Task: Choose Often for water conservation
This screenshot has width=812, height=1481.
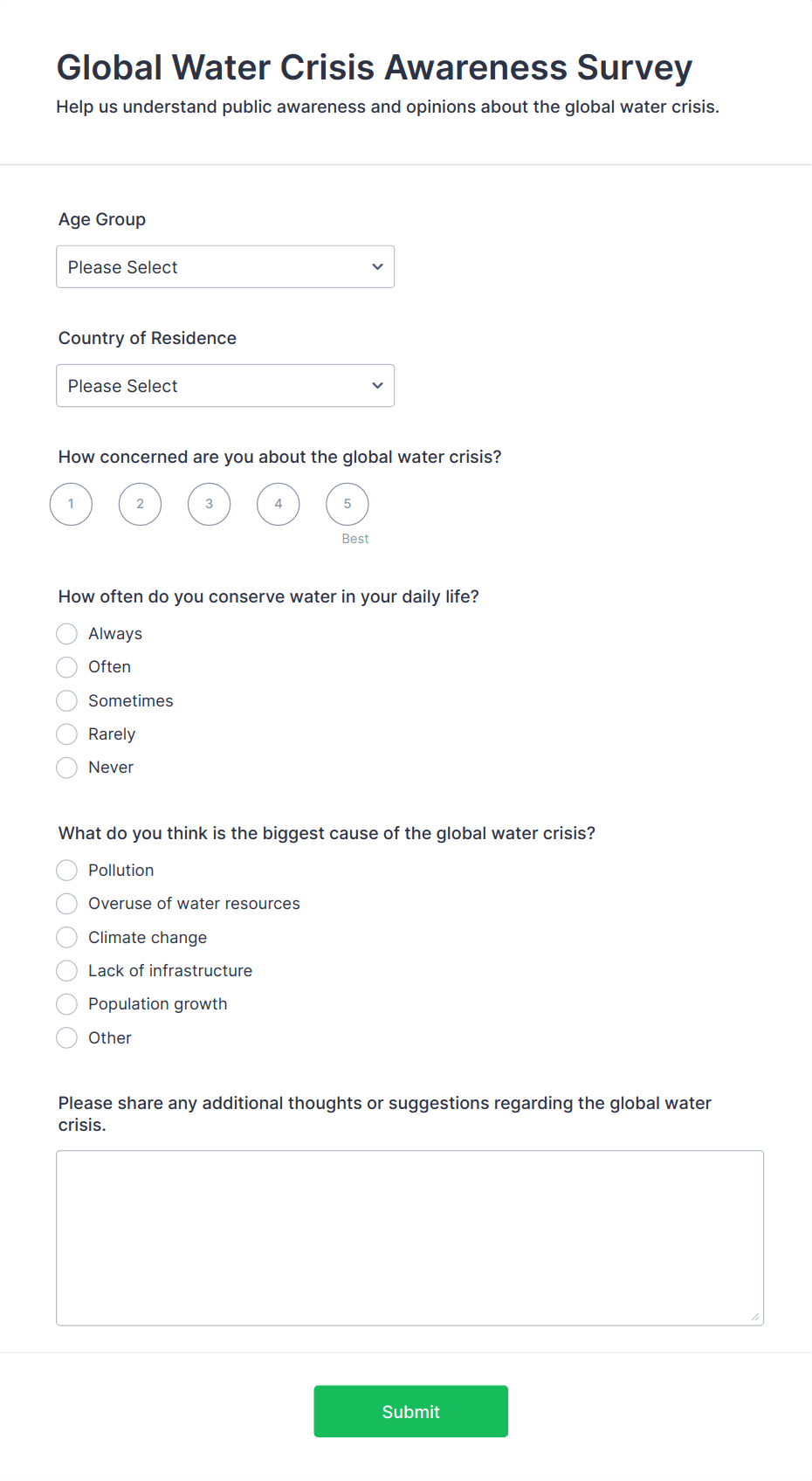Action: (x=67, y=667)
